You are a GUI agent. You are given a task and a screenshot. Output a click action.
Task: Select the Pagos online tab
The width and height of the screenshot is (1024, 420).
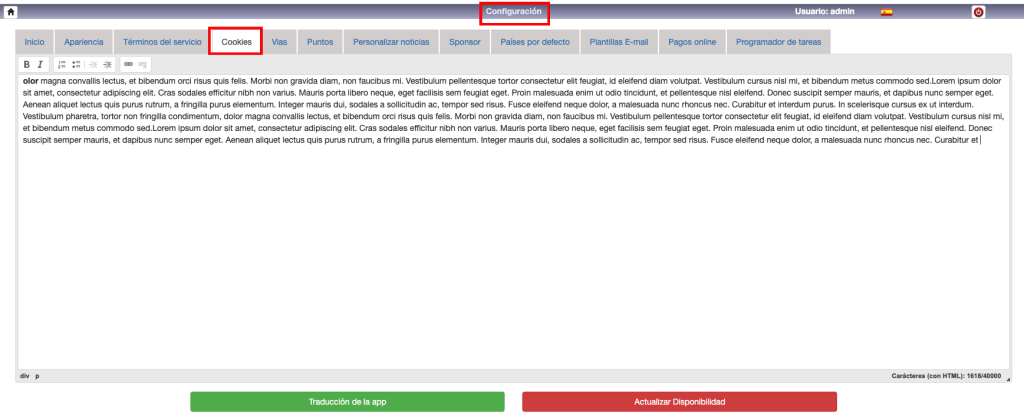click(x=692, y=42)
